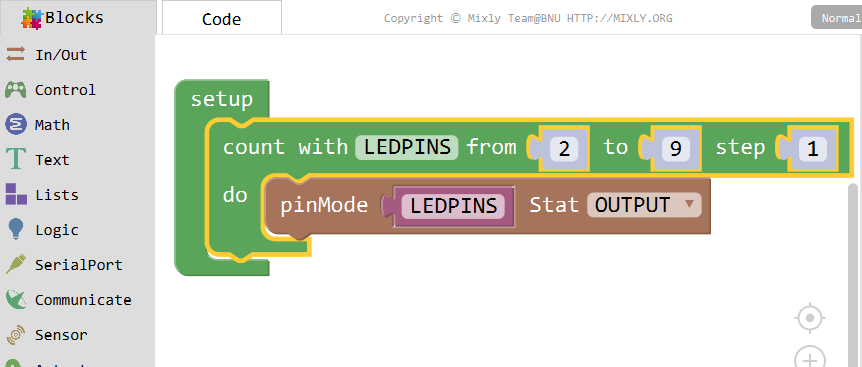Select the Communicate satellite dish icon
This screenshot has height=367, width=862.
[x=15, y=299]
